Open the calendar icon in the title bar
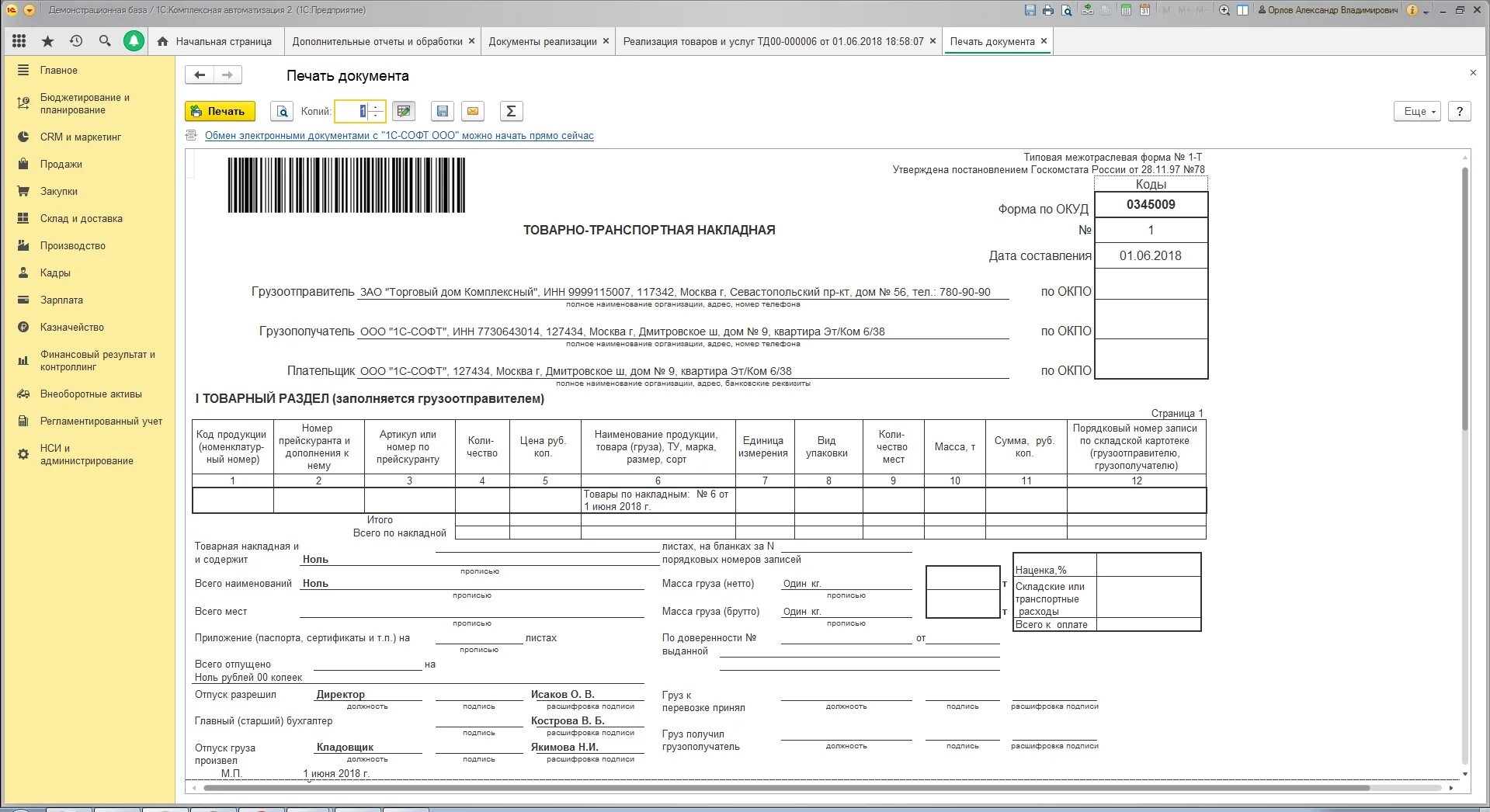 pos(1144,10)
